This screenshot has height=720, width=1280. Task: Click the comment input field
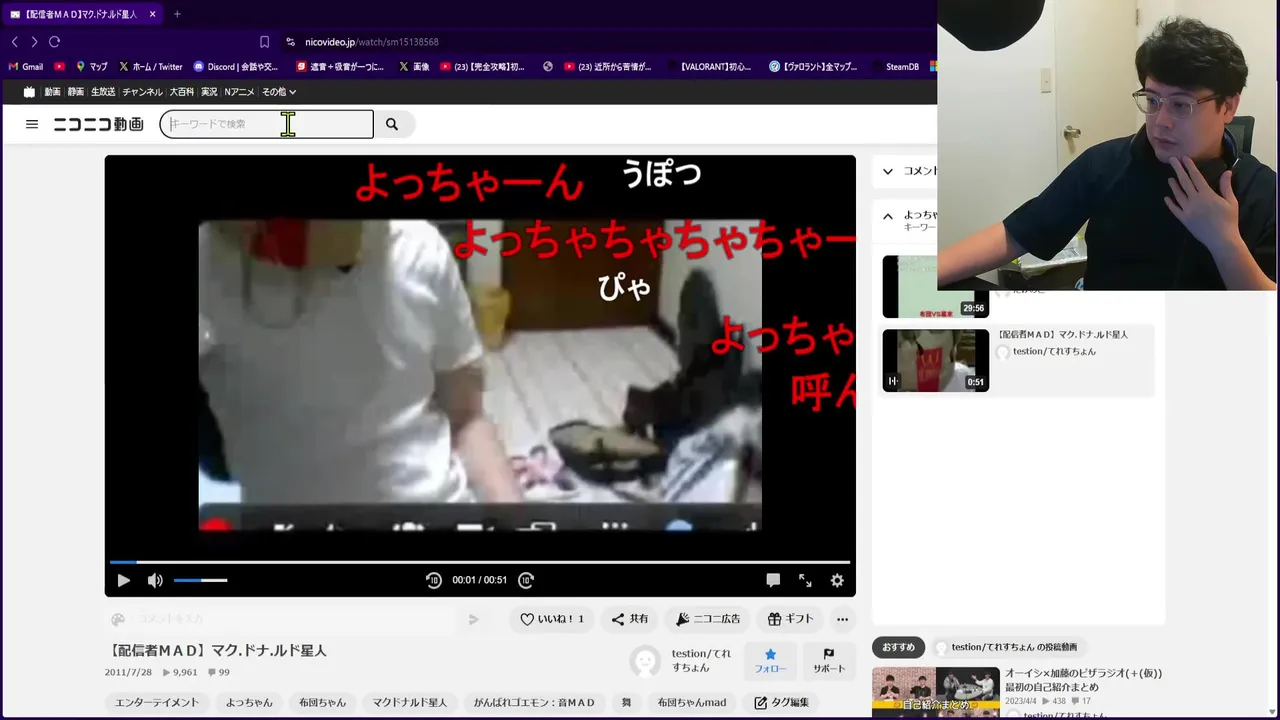295,619
